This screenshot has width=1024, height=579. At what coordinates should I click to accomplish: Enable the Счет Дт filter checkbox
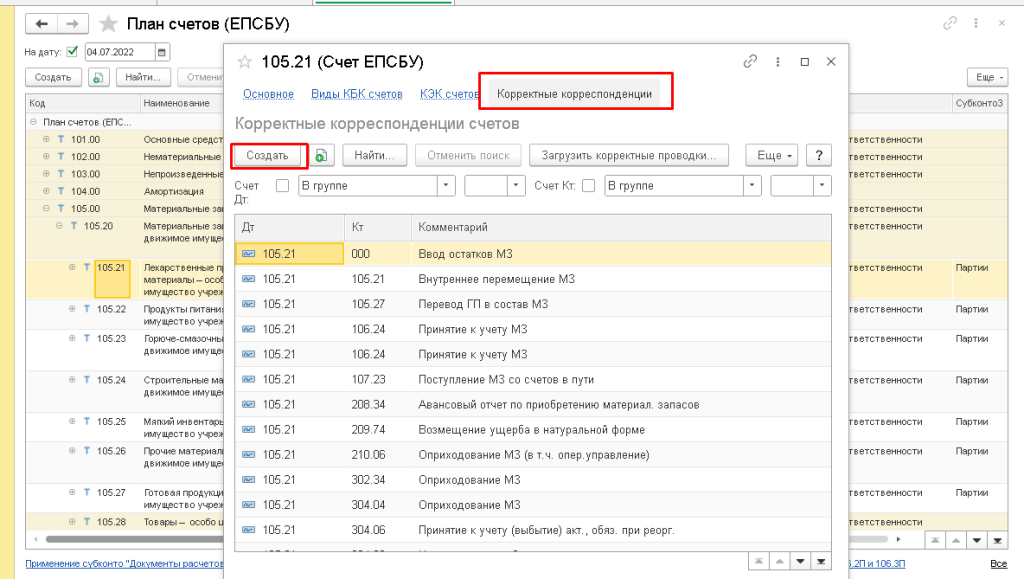tap(282, 185)
